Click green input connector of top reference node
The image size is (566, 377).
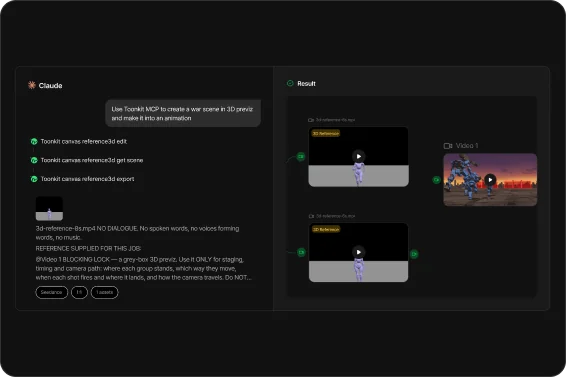(301, 156)
